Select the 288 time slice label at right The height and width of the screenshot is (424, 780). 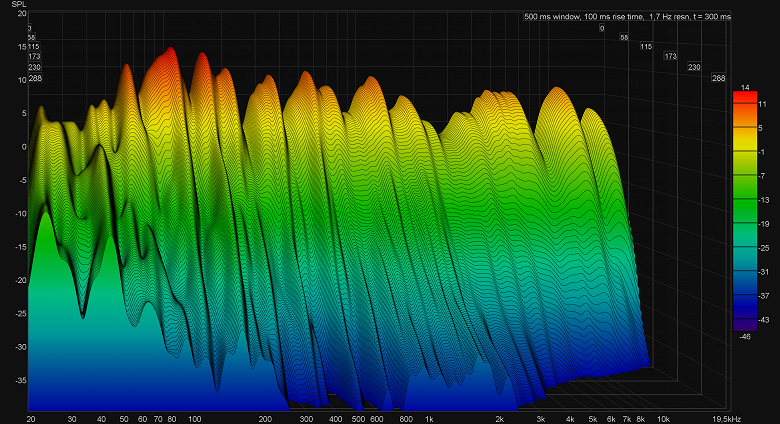[x=718, y=78]
